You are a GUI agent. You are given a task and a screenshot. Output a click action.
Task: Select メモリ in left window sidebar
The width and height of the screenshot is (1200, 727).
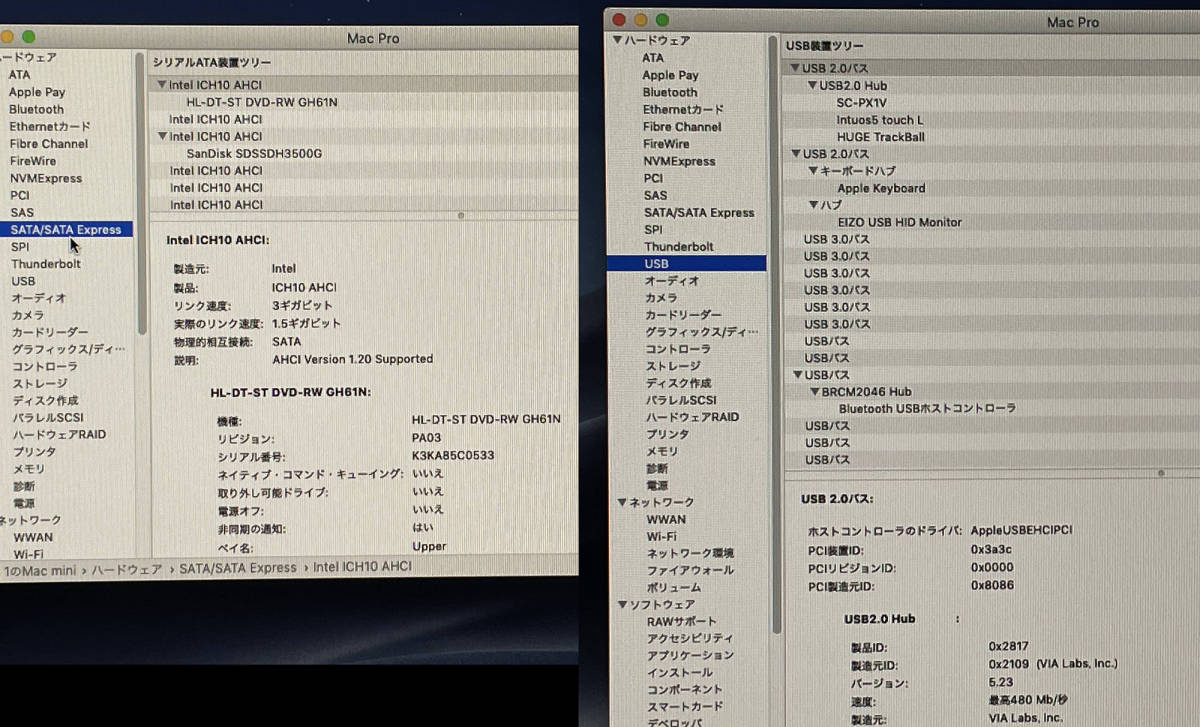(28, 469)
